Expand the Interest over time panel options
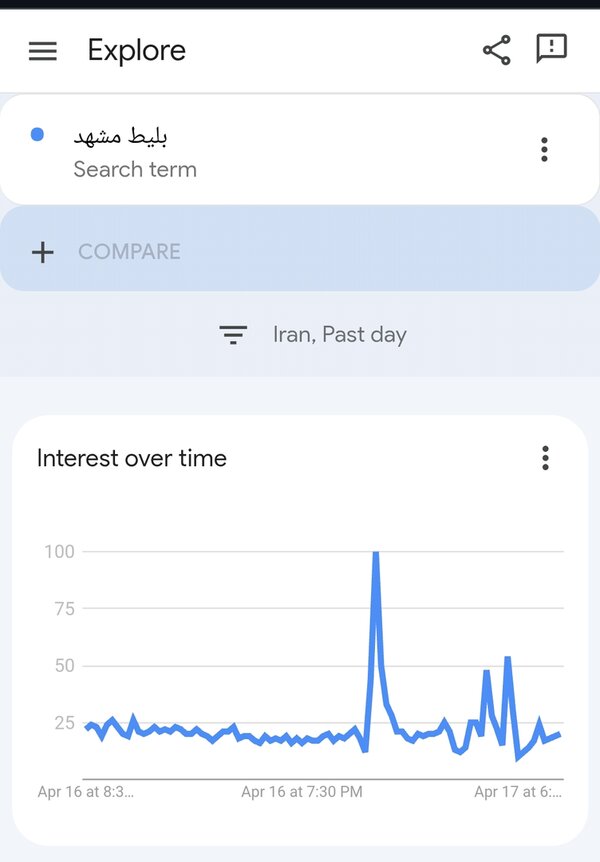600x862 pixels. point(545,458)
